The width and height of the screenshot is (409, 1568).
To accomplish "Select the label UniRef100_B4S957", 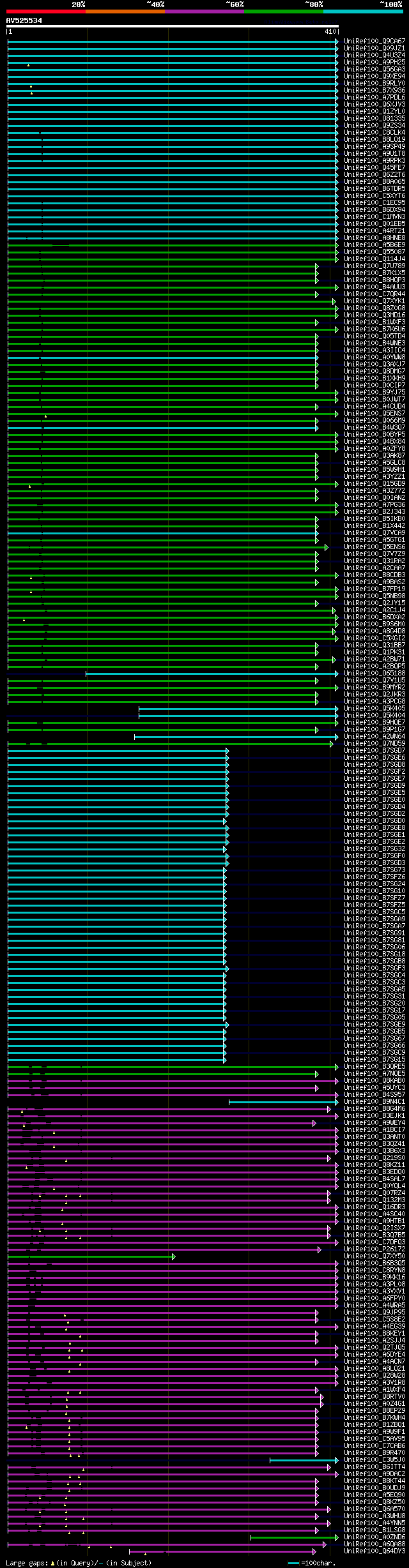I will pyautogui.click(x=374, y=1094).
